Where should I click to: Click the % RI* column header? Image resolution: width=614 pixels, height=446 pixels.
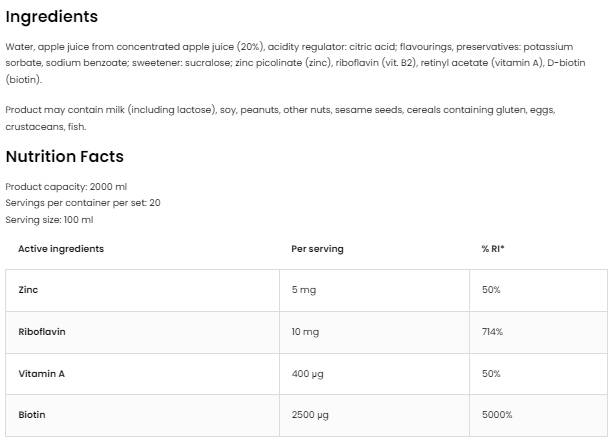click(x=493, y=249)
